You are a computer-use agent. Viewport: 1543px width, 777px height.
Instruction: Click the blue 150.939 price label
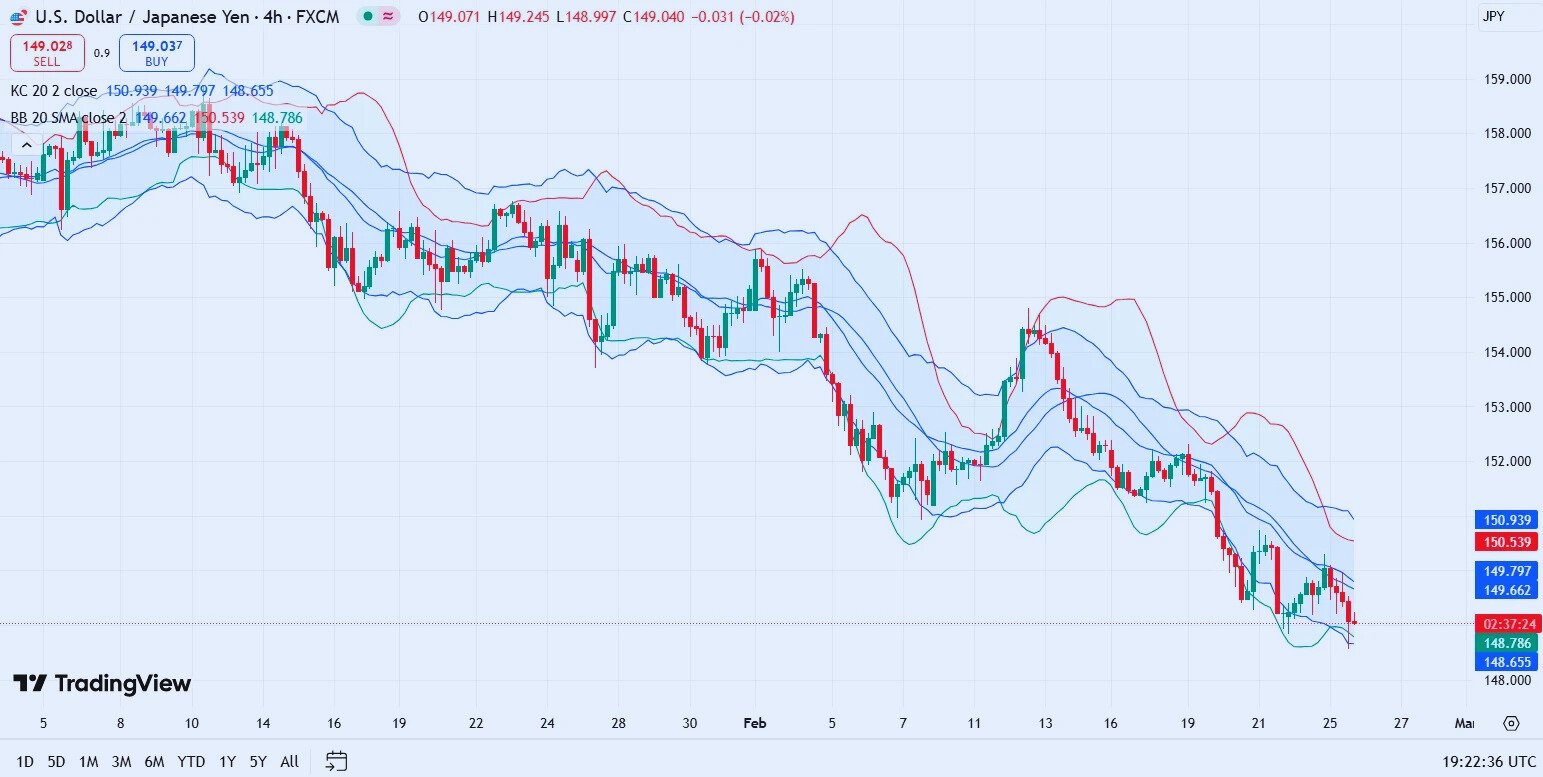pyautogui.click(x=1506, y=519)
